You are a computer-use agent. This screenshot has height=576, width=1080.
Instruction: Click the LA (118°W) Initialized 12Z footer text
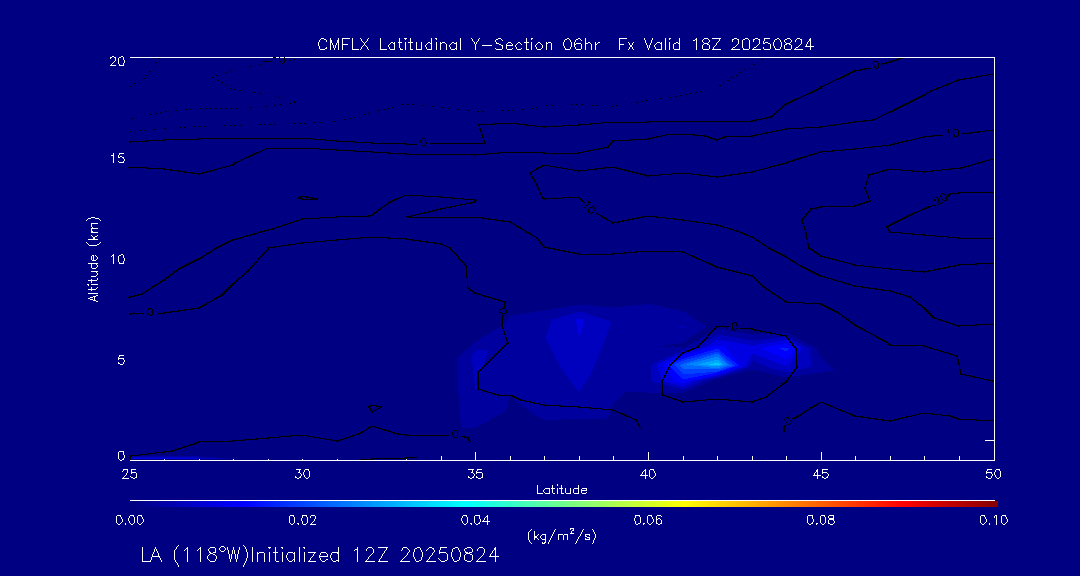click(319, 556)
